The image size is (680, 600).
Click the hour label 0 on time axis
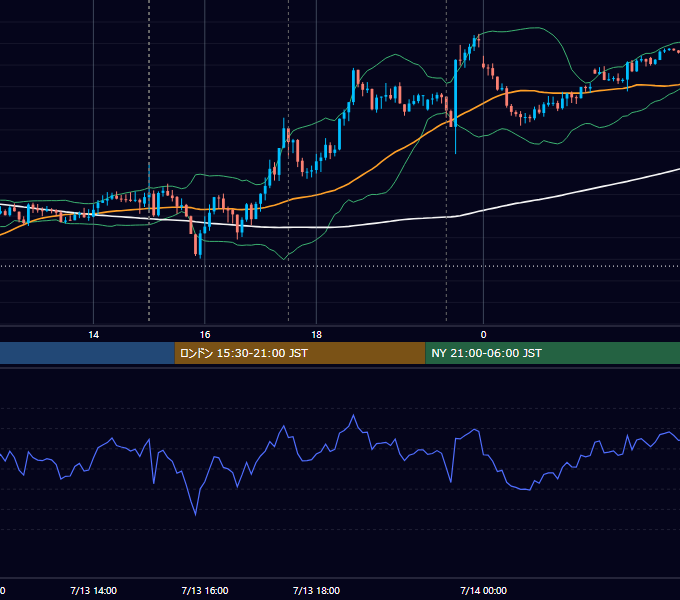point(483,335)
